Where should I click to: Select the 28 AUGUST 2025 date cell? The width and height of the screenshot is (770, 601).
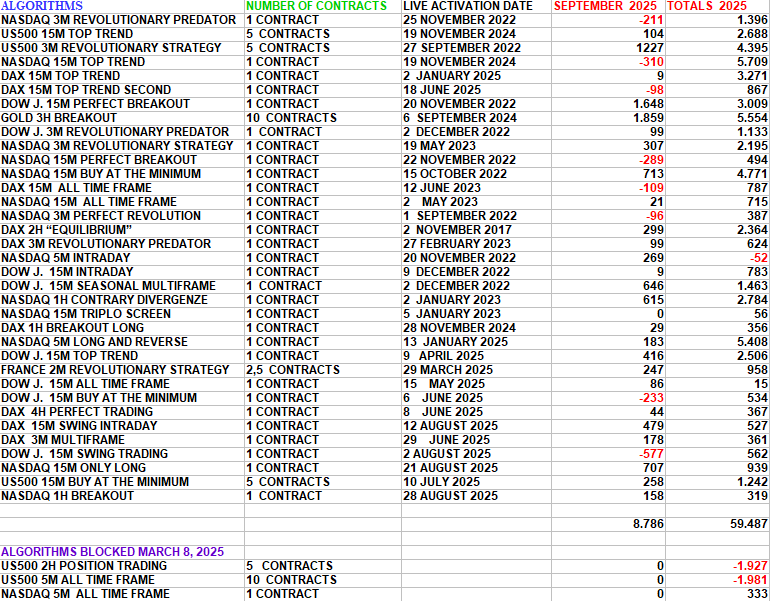coord(451,496)
